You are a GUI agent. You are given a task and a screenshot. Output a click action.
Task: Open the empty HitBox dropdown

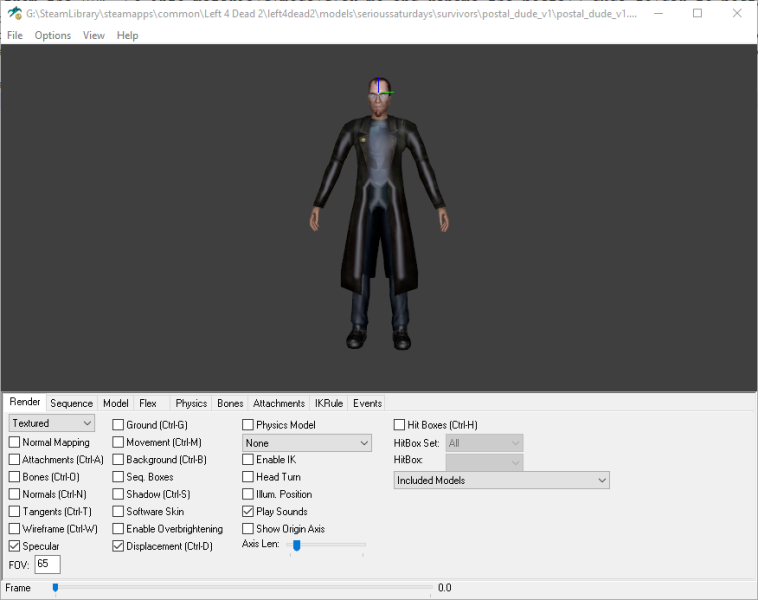click(x=484, y=462)
